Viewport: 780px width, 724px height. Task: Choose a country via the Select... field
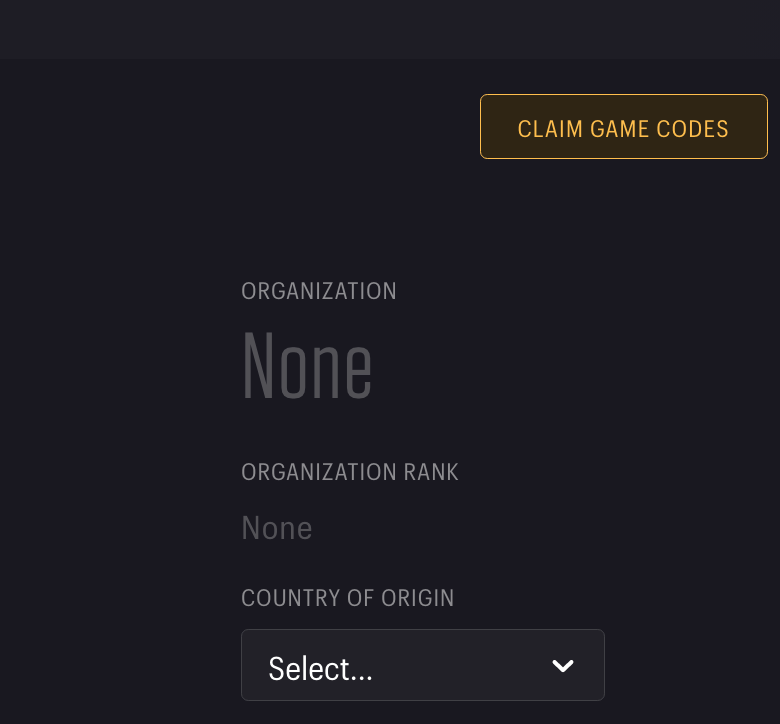pos(320,669)
